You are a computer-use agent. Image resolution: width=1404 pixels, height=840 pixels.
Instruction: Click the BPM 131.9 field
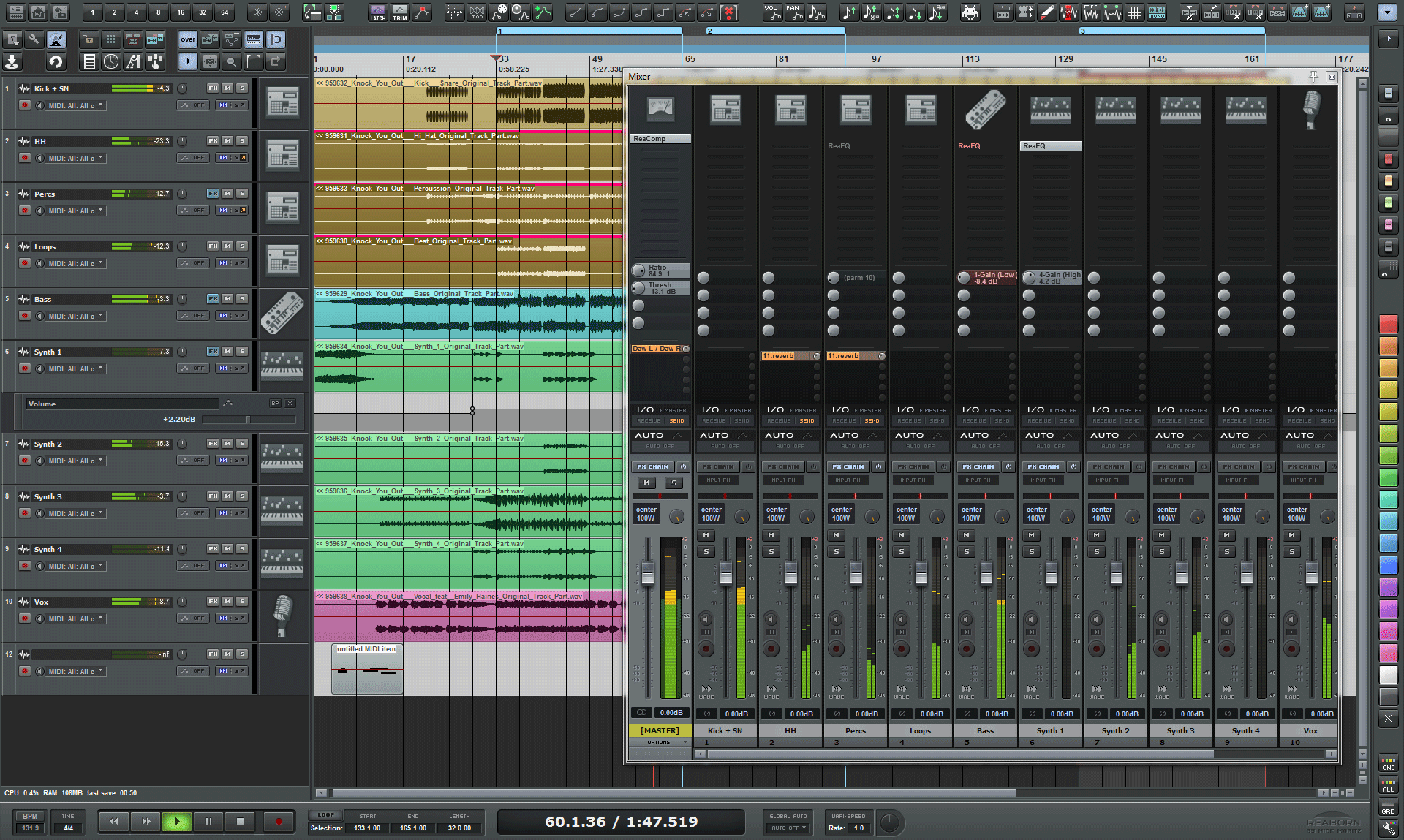click(x=31, y=828)
